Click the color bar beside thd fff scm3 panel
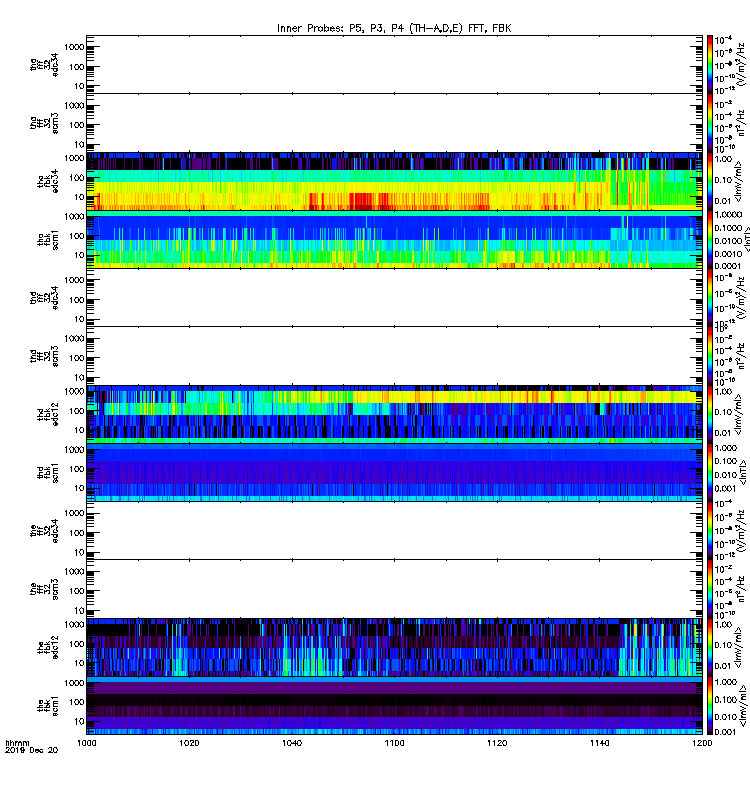The height and width of the screenshot is (800, 750). [710, 356]
